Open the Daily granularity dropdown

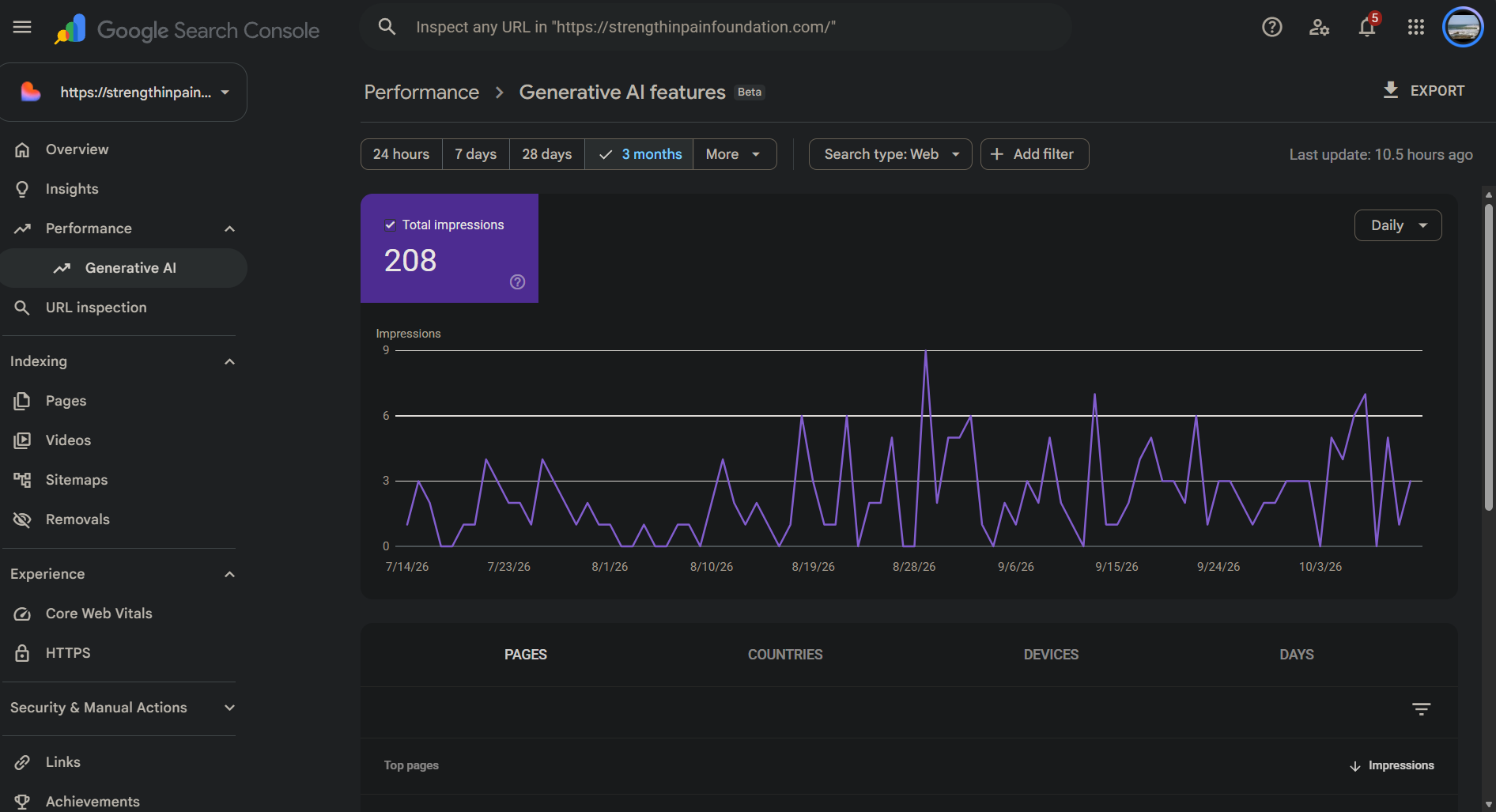tap(1398, 225)
